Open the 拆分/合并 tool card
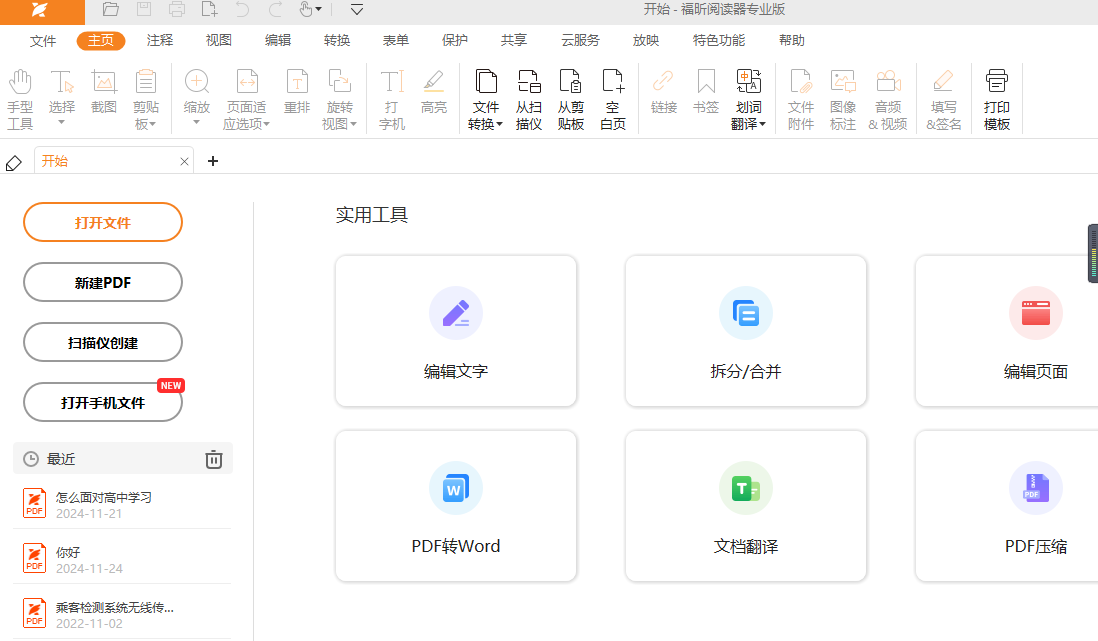 point(746,331)
